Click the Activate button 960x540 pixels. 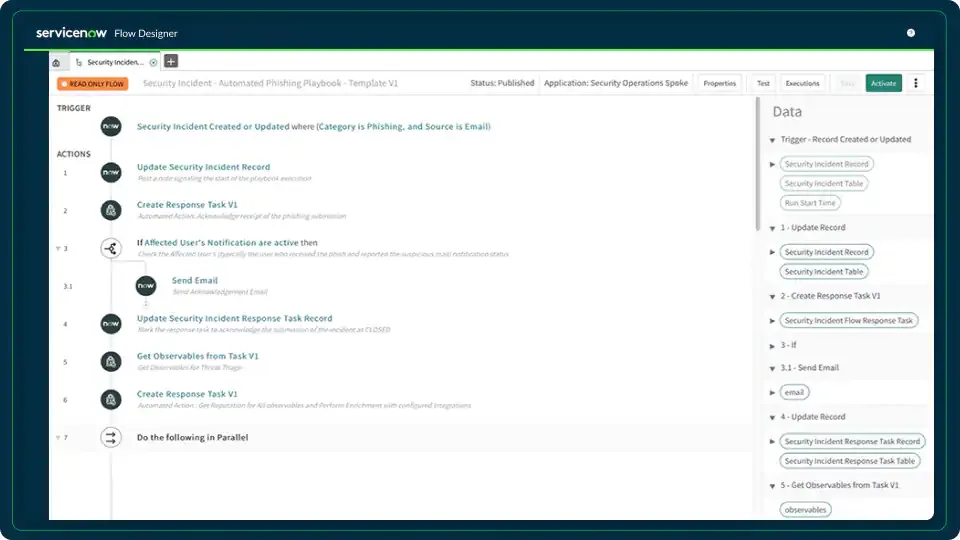(x=883, y=83)
